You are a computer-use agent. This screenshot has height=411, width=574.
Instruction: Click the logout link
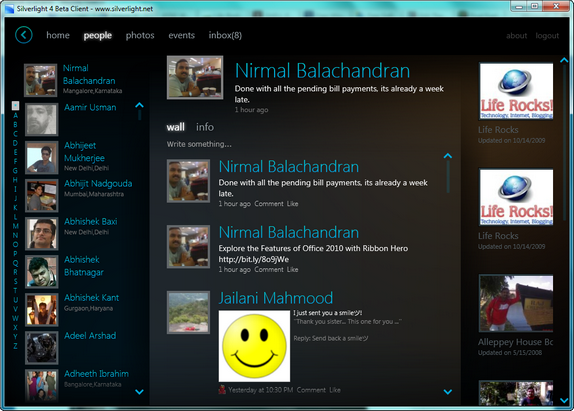(547, 36)
